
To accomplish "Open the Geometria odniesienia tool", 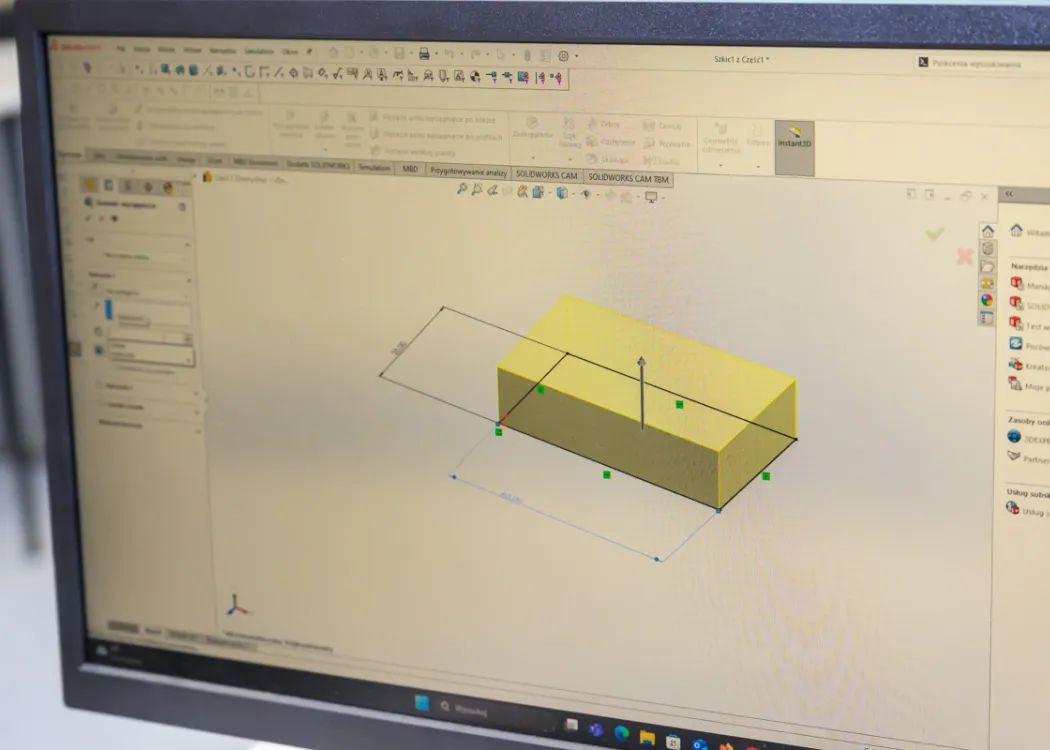I will coord(721,137).
